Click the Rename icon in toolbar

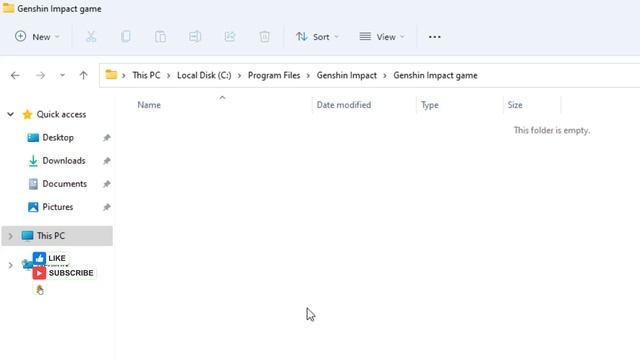[195, 37]
